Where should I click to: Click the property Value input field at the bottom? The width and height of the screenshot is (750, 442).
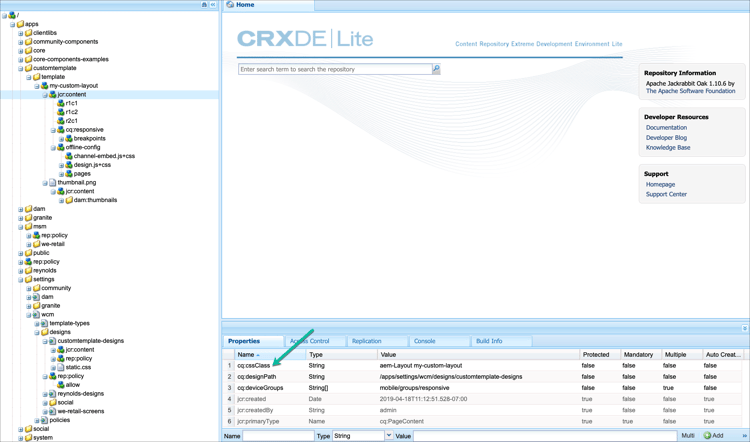coord(545,436)
